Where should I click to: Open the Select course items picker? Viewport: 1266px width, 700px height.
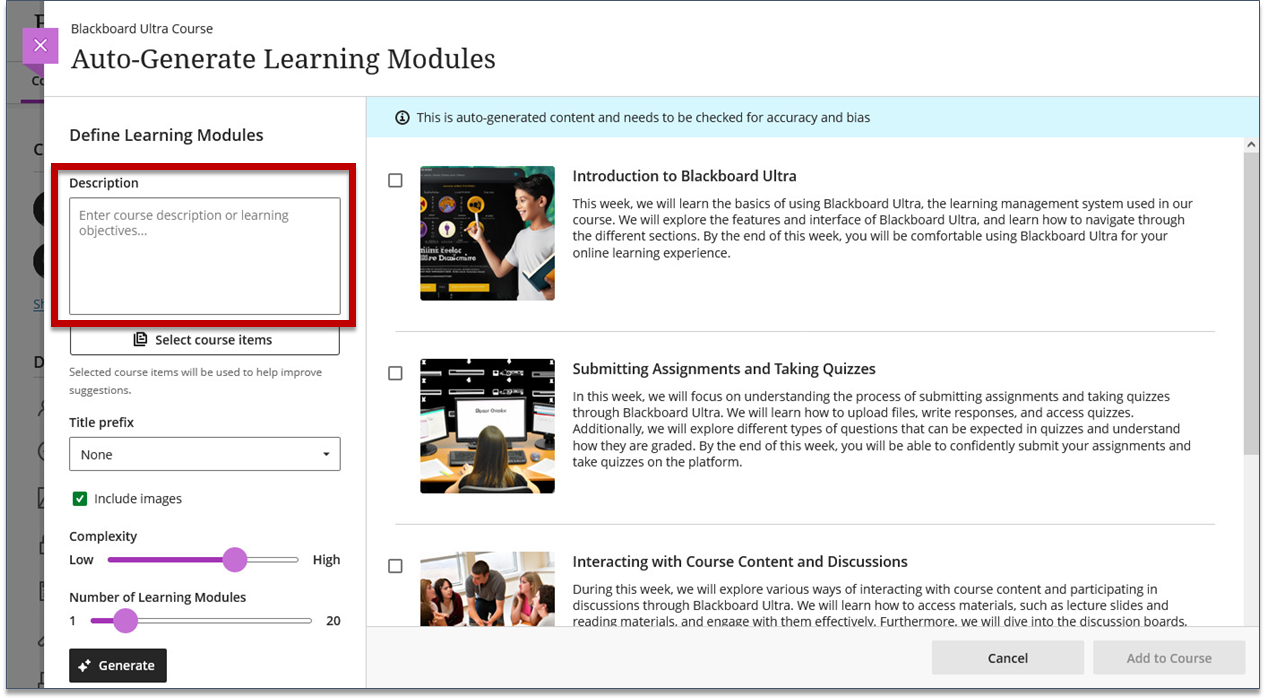tap(205, 340)
